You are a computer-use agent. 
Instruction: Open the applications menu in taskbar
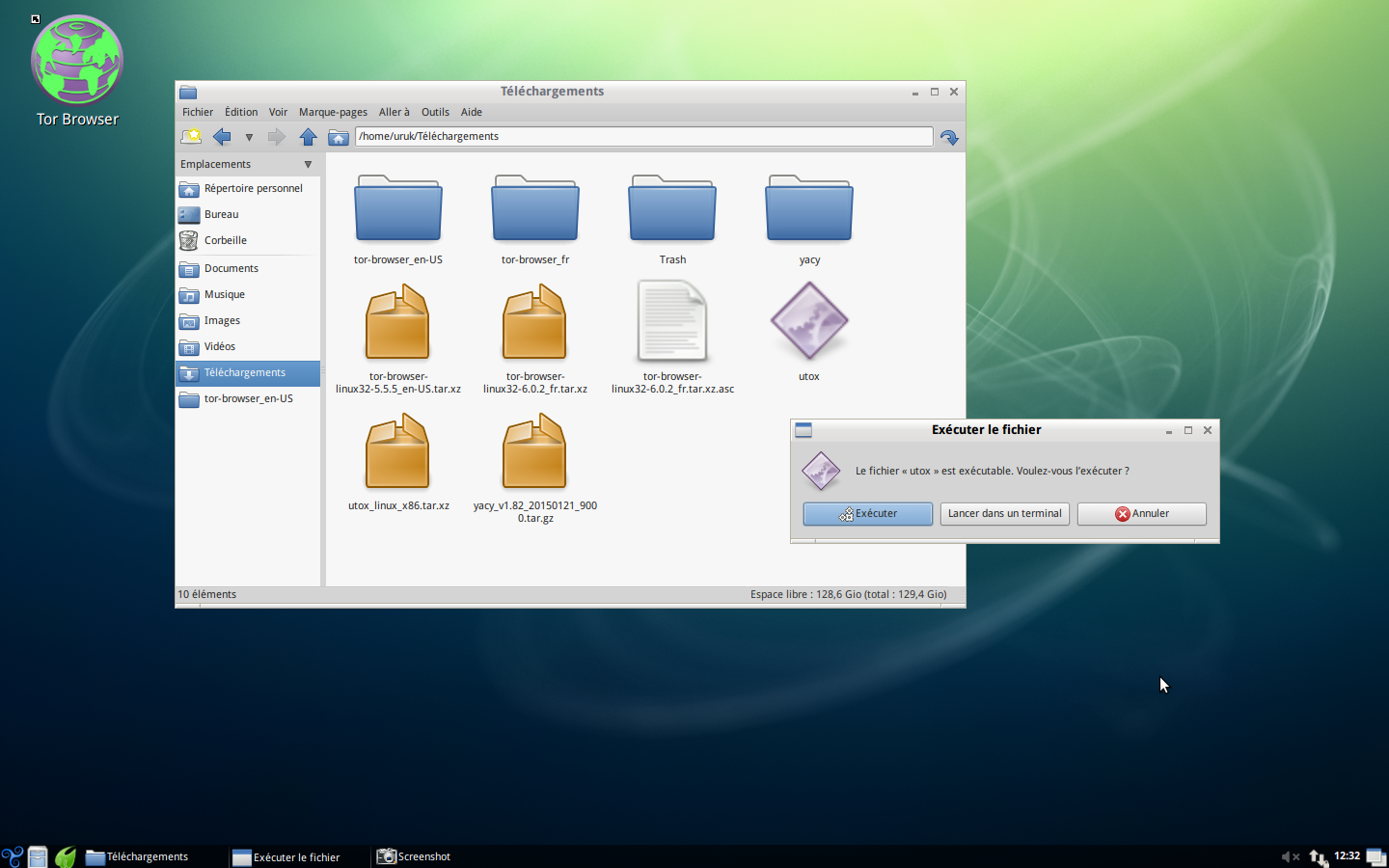[12, 856]
